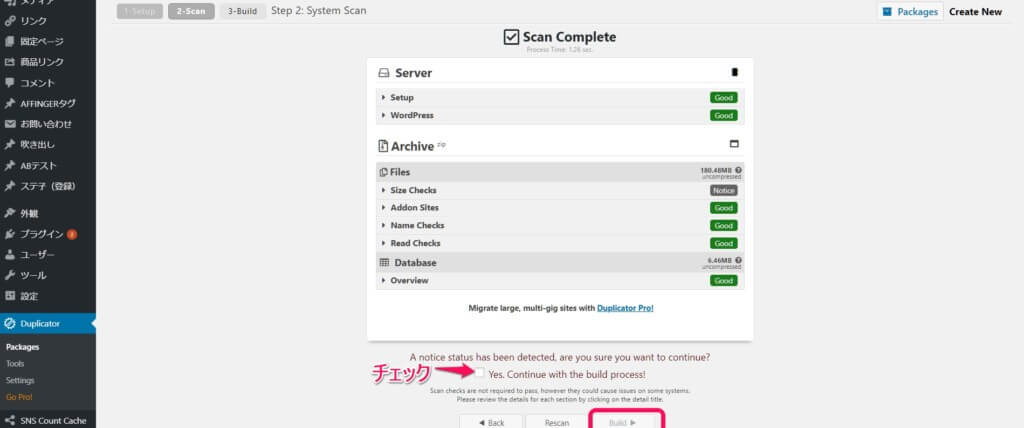Click the Notice badge on Size Checks
Viewport: 1024px width, 428px height.
click(724, 191)
